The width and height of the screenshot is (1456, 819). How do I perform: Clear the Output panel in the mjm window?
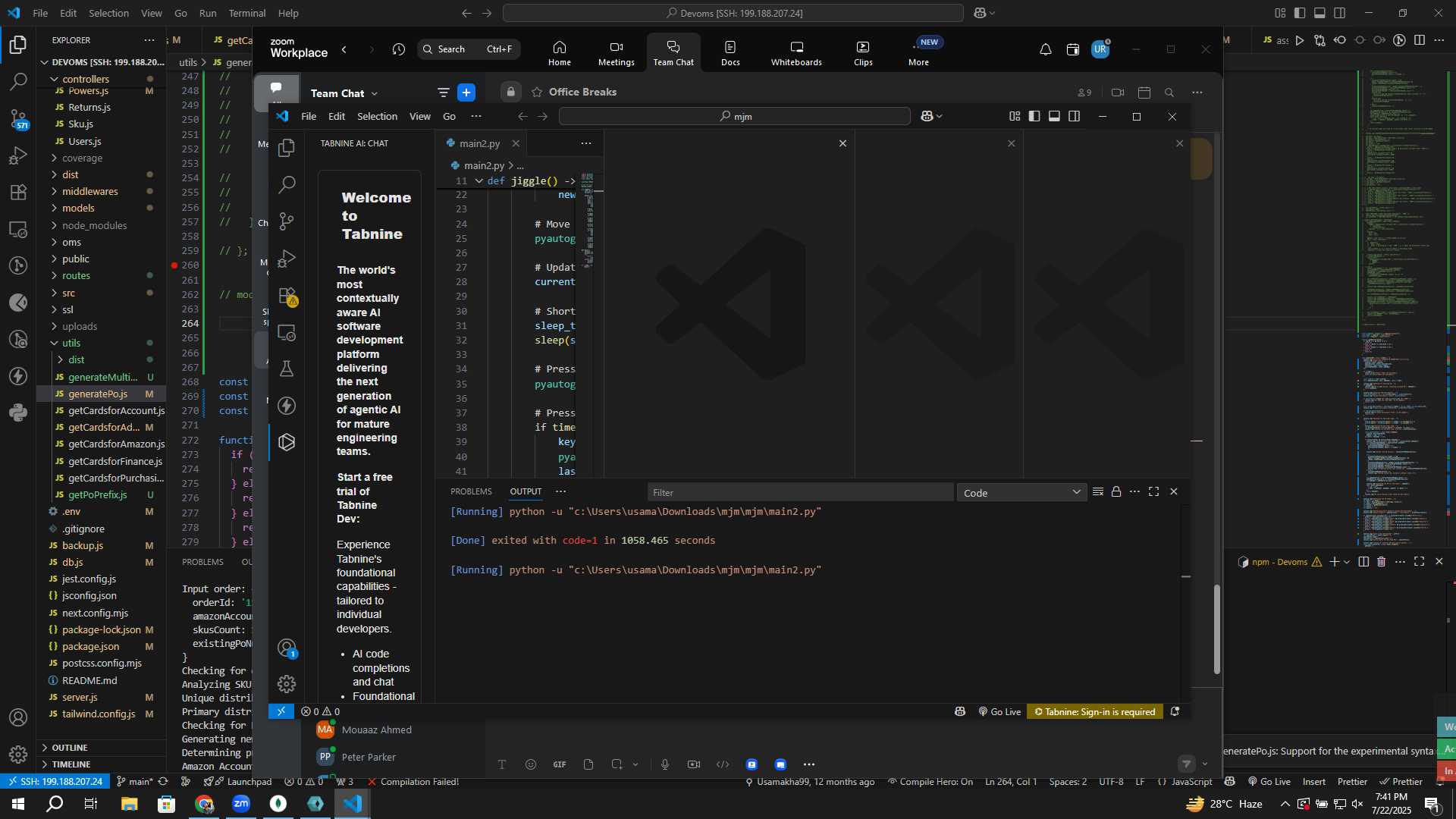pos(1097,492)
